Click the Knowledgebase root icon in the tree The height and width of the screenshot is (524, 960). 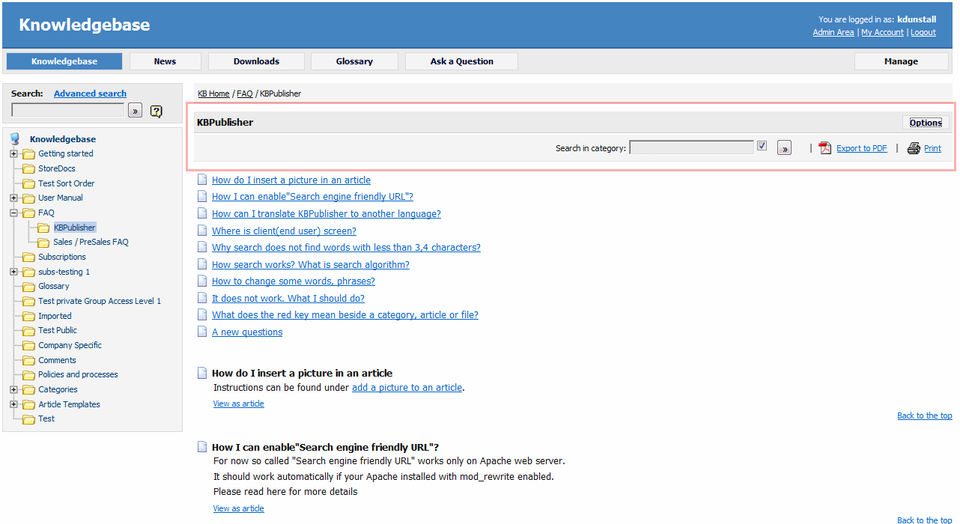15,139
